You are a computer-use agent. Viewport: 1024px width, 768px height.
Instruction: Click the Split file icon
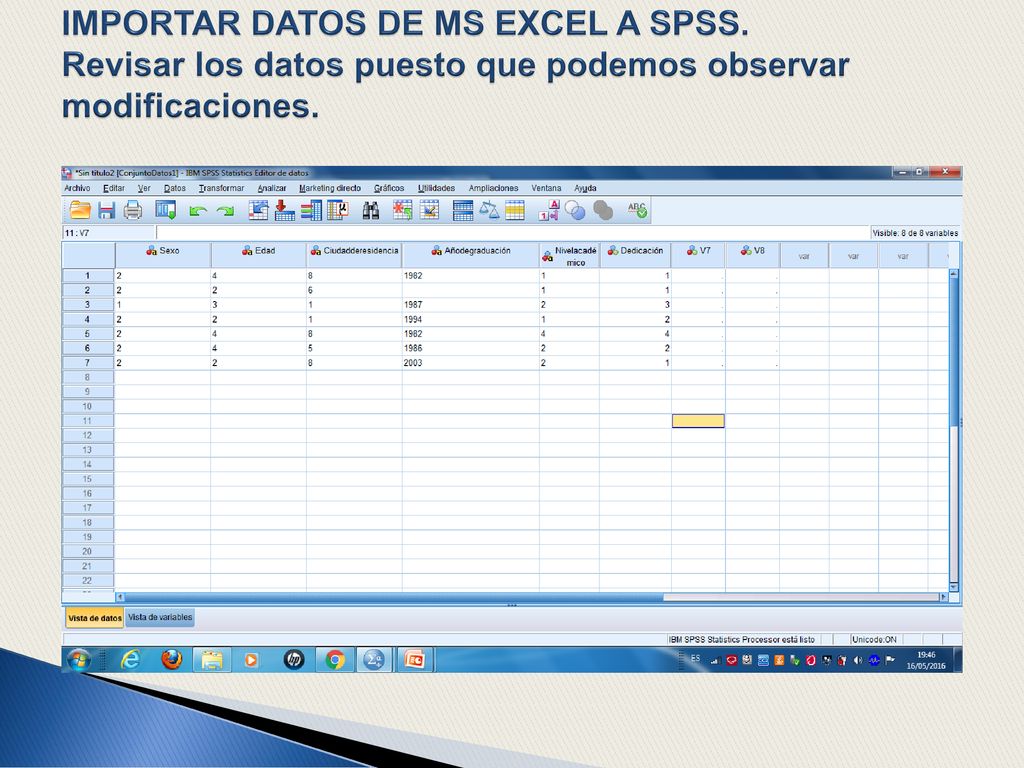pyautogui.click(x=463, y=210)
